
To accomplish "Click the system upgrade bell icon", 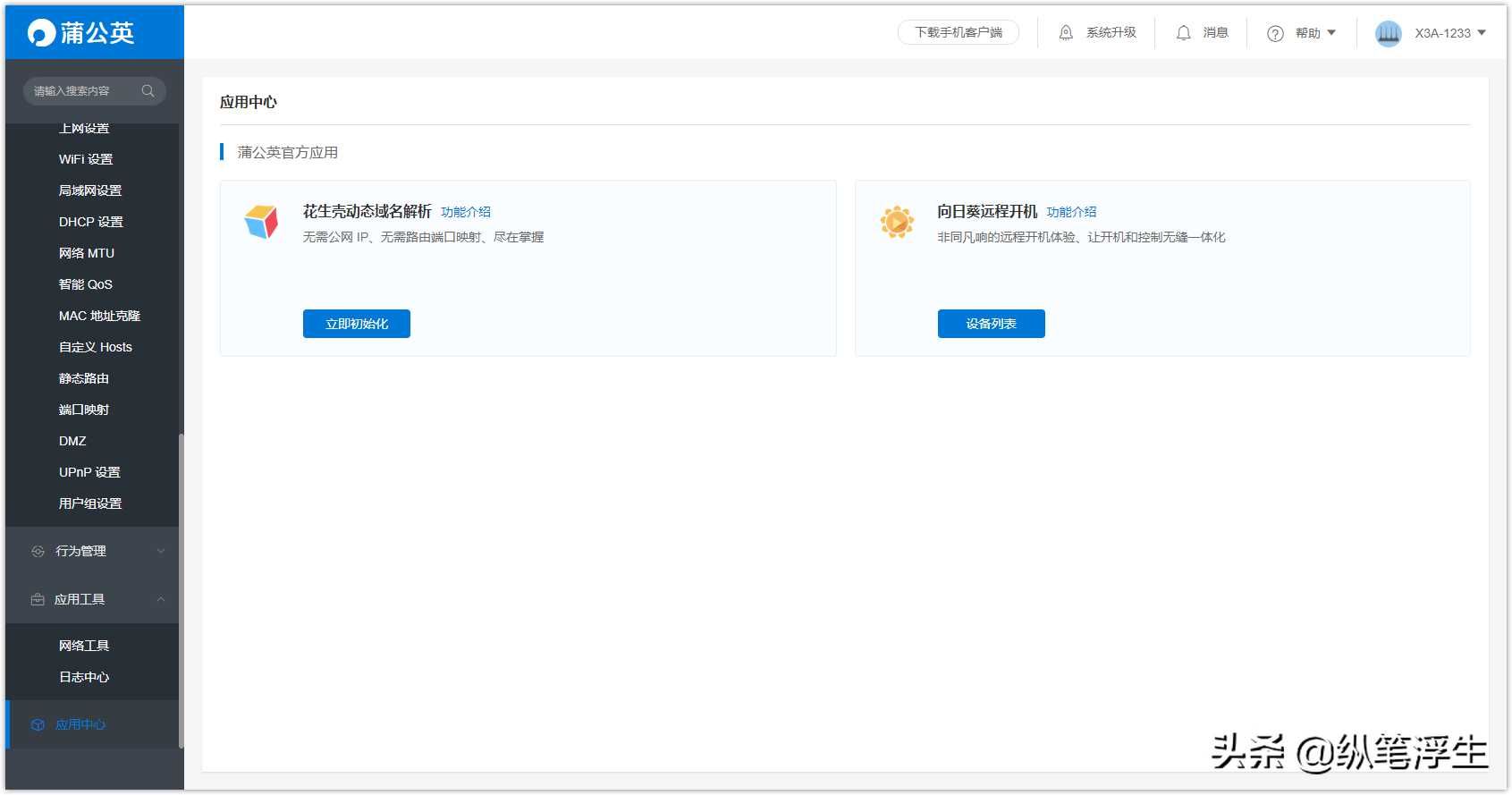I will point(1066,33).
